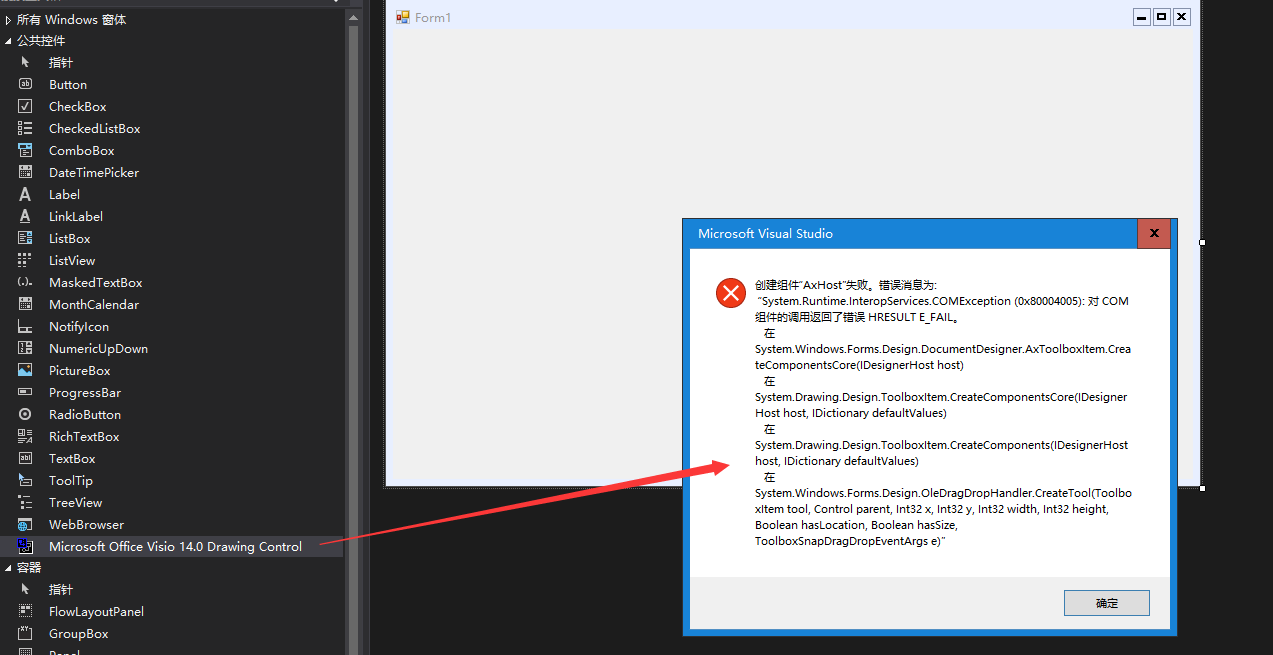Pick the DateTimePicker control icon

[x=26, y=173]
